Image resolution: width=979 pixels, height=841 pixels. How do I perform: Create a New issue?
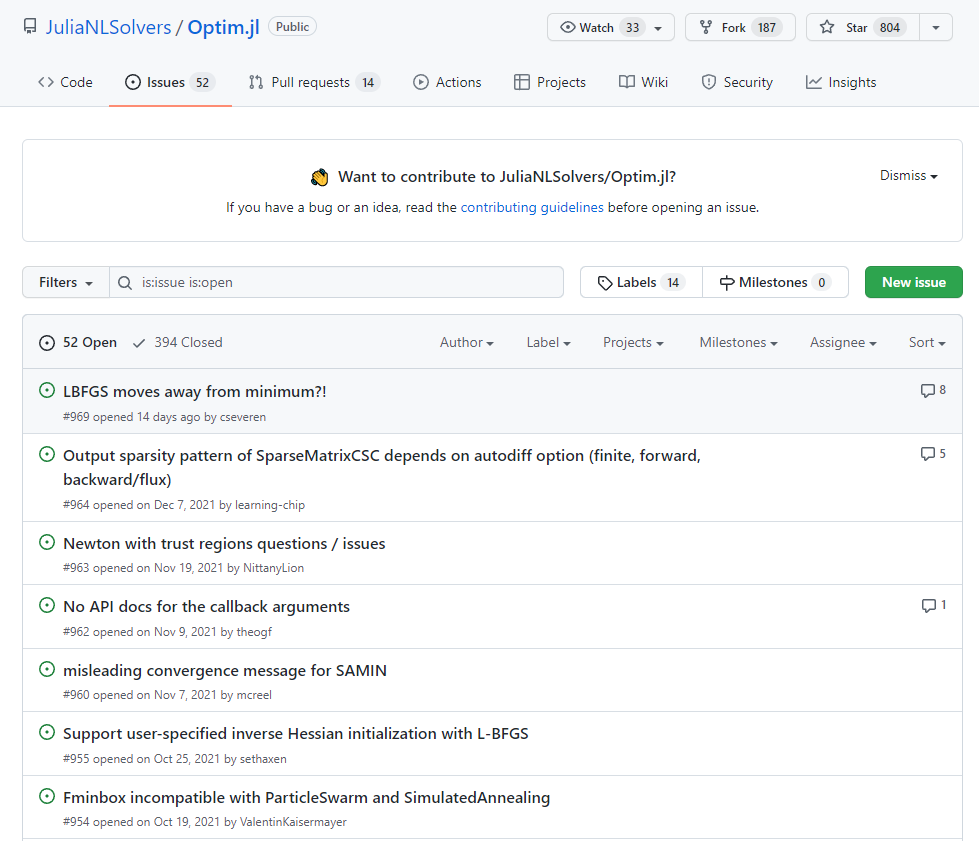(x=913, y=282)
